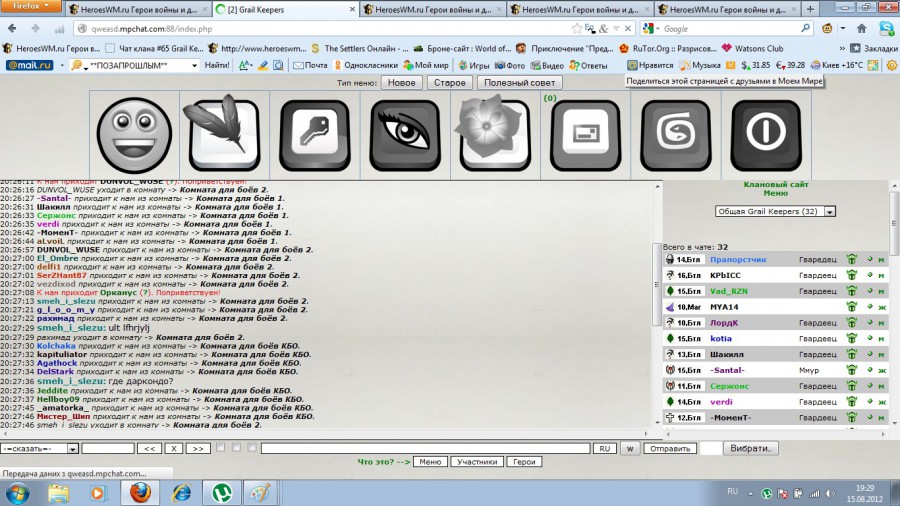The image size is (900, 506).
Task: Toggle the first checkbox in the message bar
Action: click(x=221, y=448)
